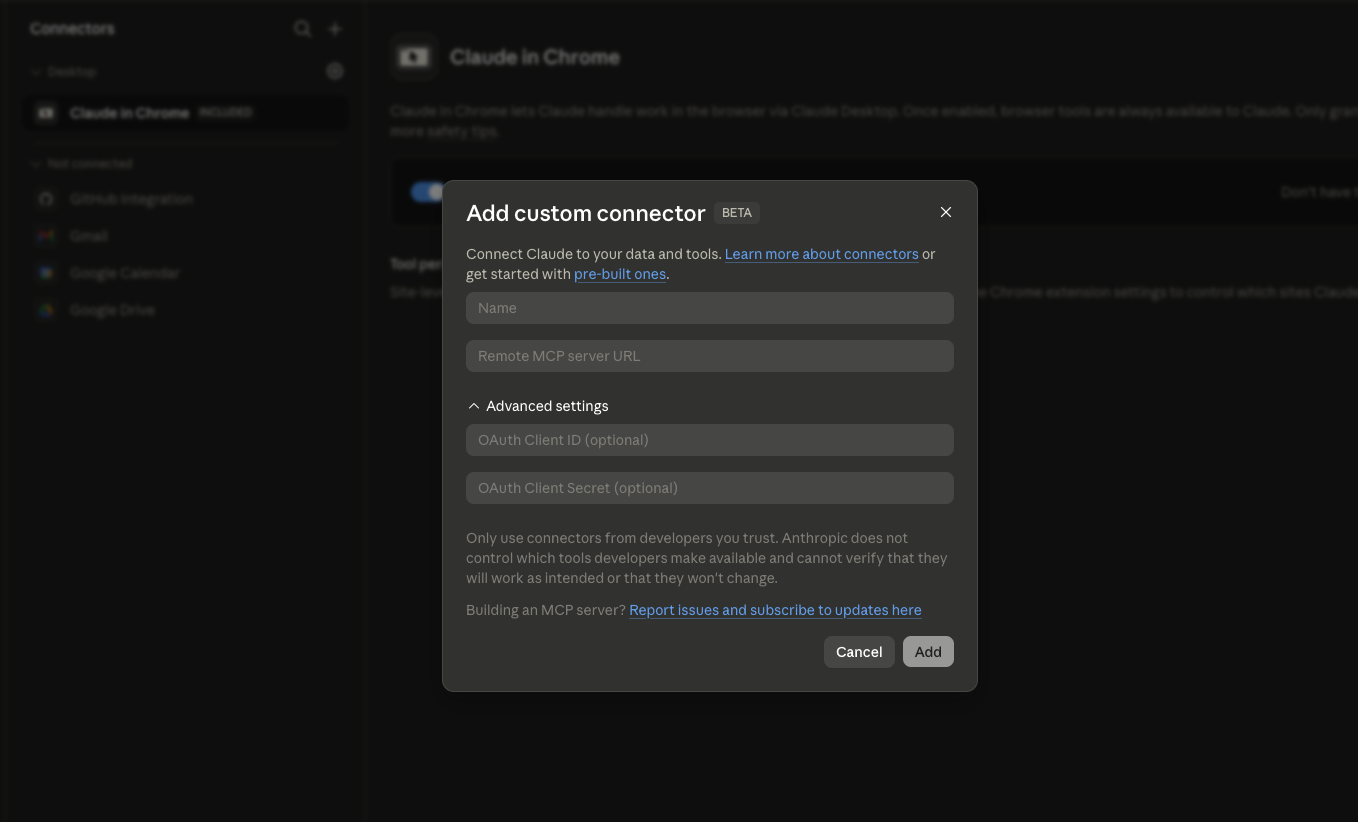Confirm with the Add button
Image resolution: width=1358 pixels, height=822 pixels.
click(928, 652)
